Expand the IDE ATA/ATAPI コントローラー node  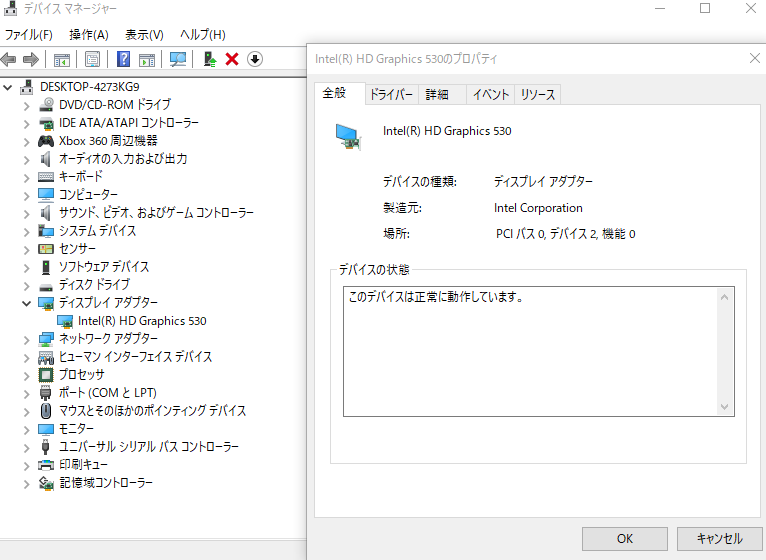click(x=26, y=124)
